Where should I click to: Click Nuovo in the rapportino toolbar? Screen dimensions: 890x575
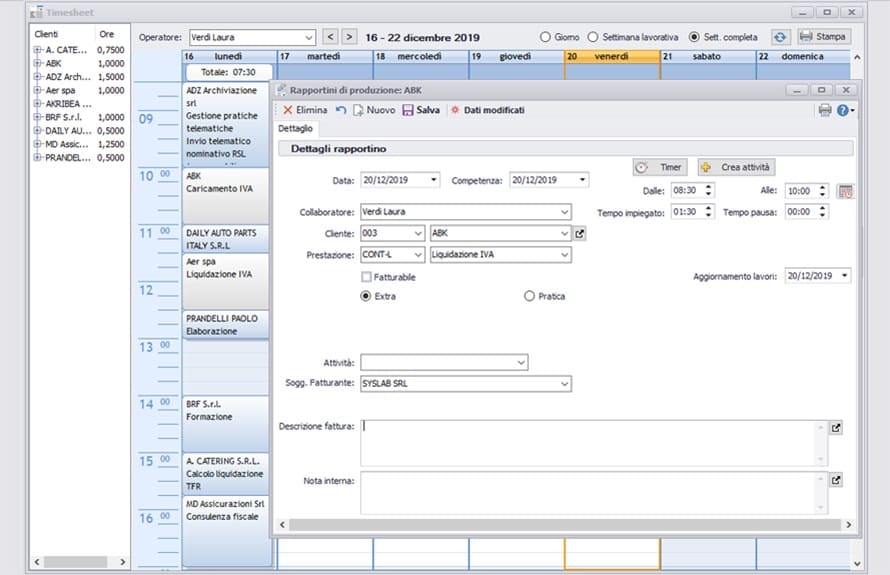point(372,110)
